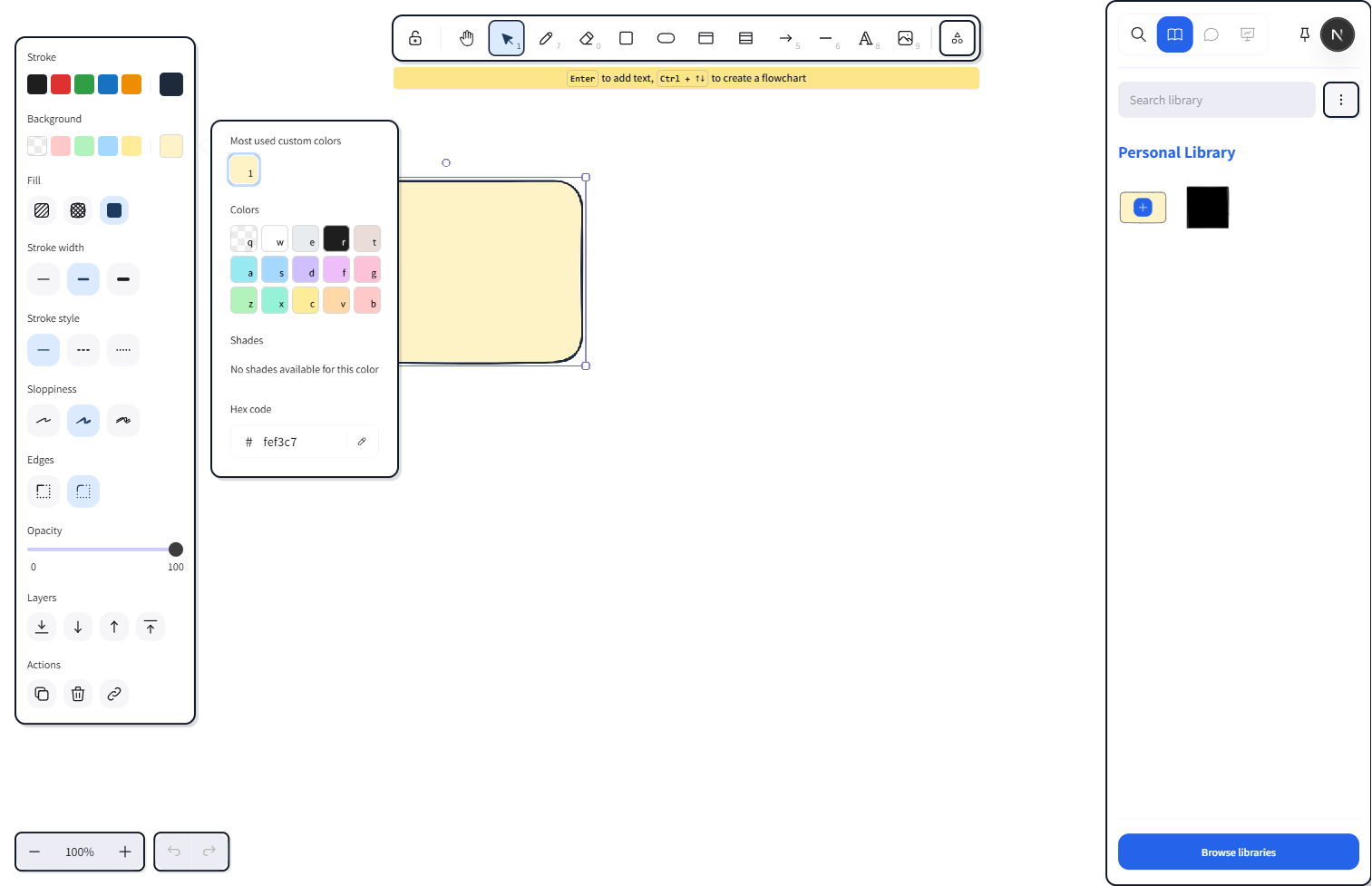This screenshot has height=886, width=1372.
Task: Choose dashed stroke style
Action: (83, 350)
